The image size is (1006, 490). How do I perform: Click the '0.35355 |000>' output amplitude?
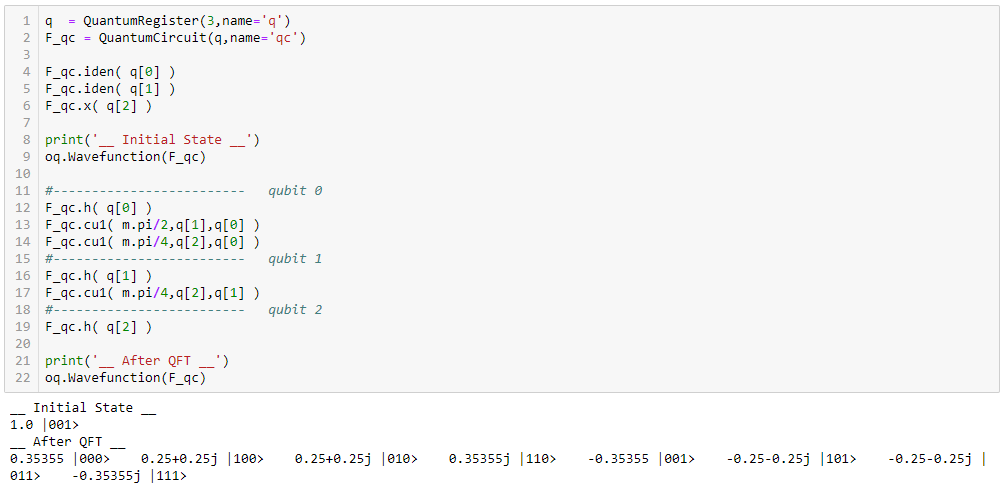[x=60, y=459]
